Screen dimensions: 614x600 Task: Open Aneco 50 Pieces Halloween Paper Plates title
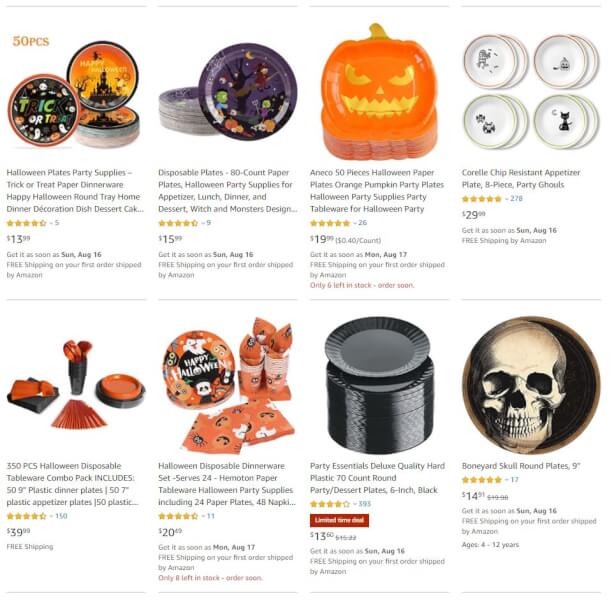[377, 191]
